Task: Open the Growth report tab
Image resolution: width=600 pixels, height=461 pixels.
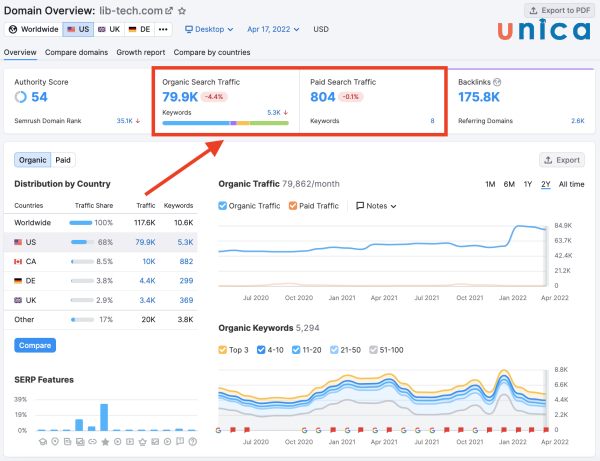Action: 141,52
